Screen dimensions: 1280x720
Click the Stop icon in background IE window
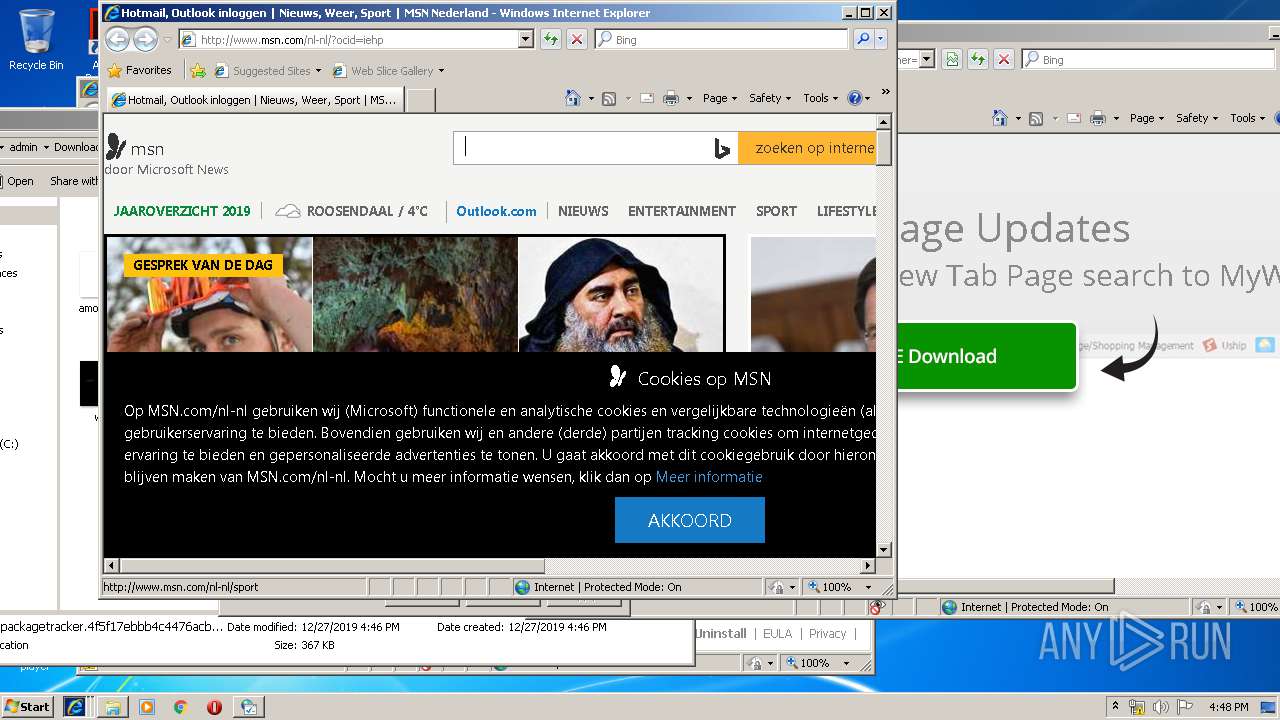[1004, 60]
